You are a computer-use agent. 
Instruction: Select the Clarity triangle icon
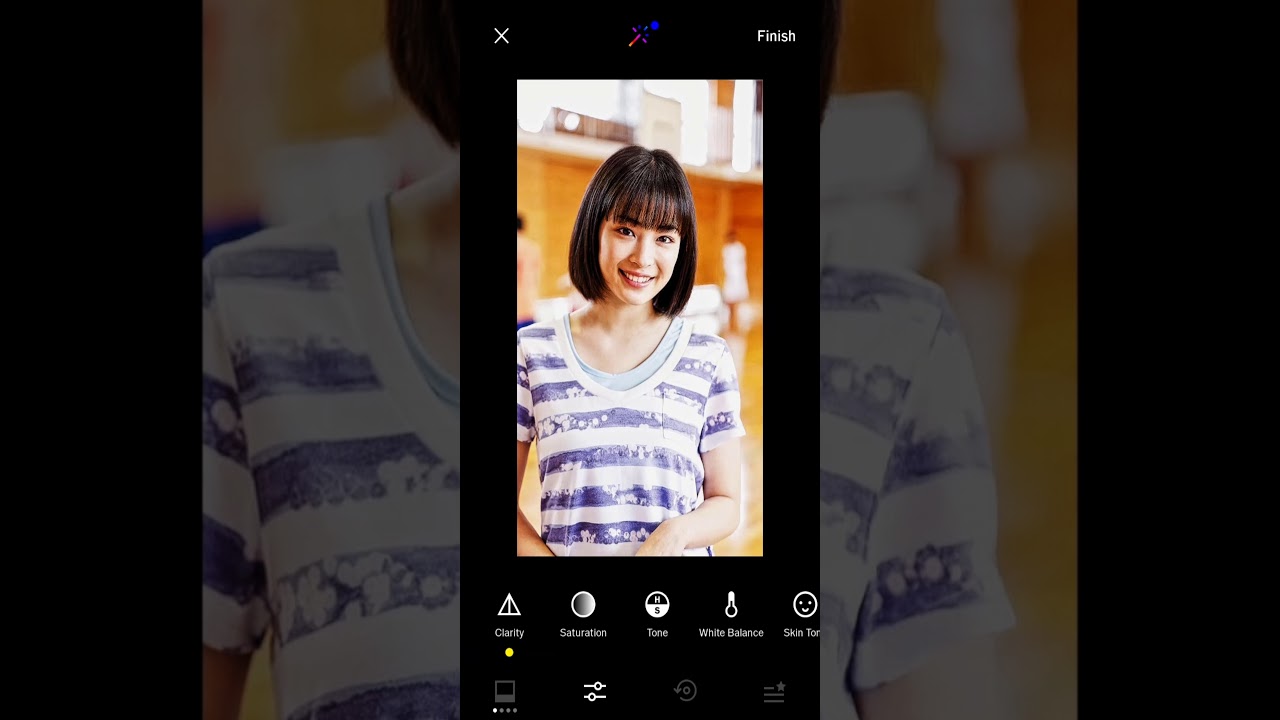[509, 604]
